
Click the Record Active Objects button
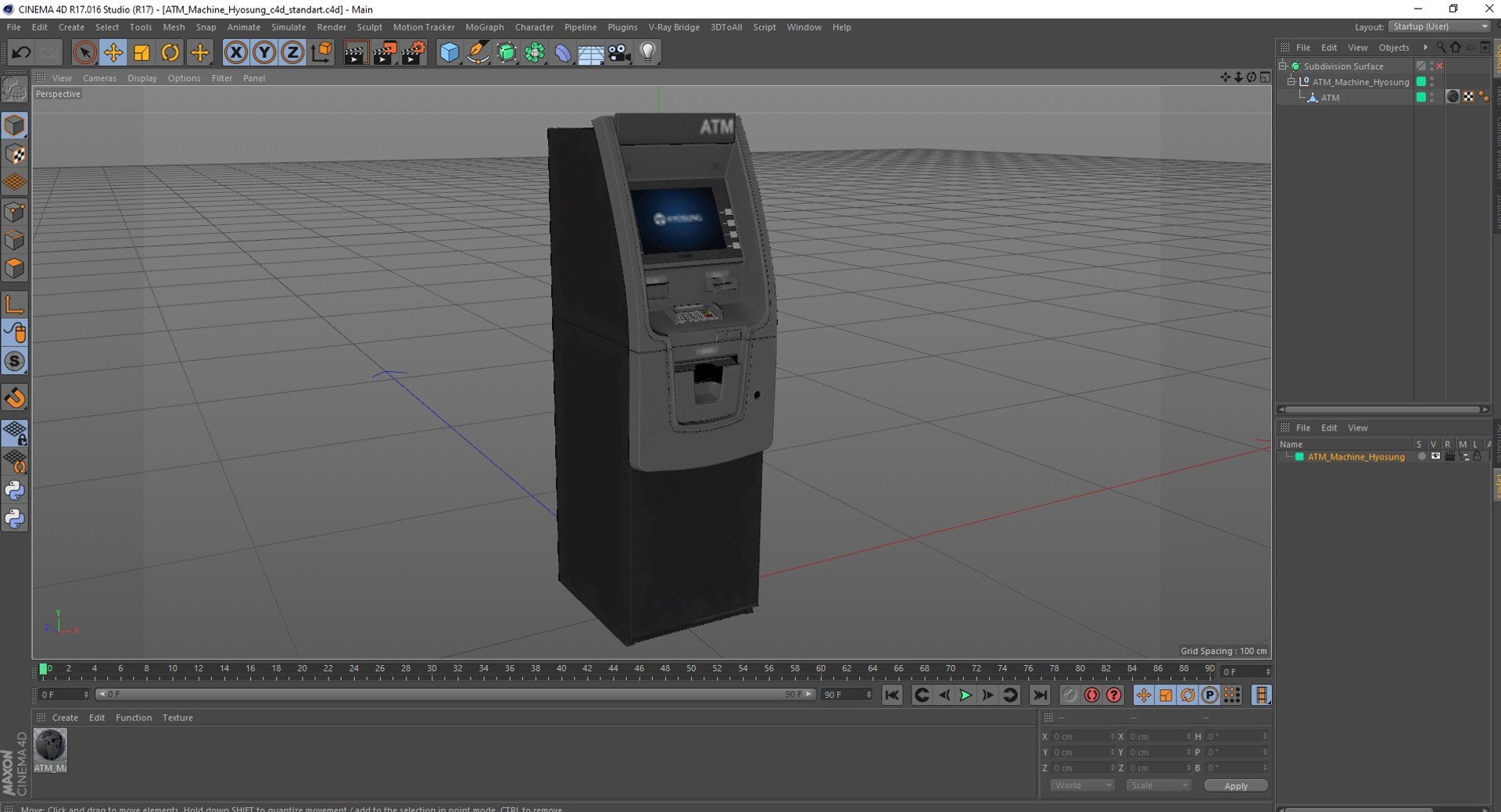[1070, 695]
